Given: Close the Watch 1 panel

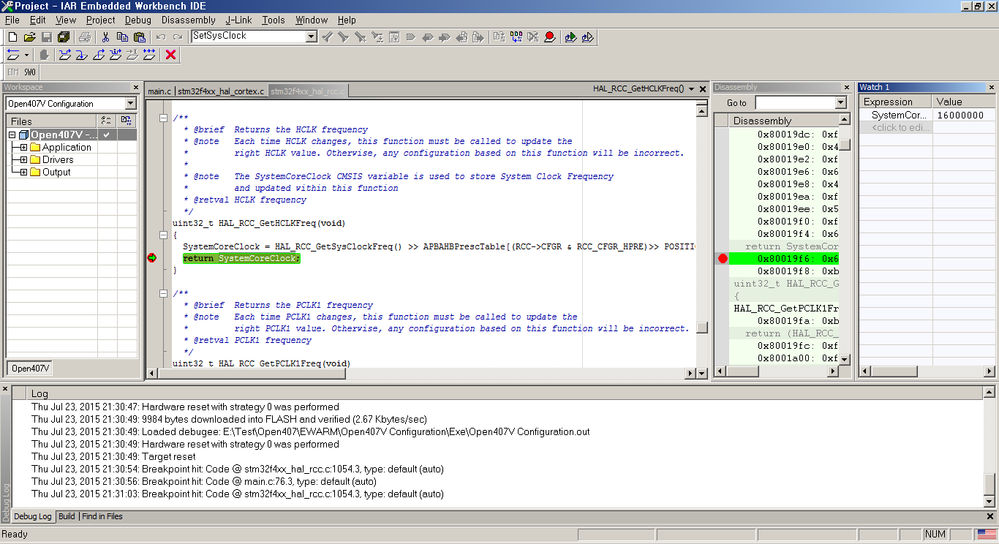Looking at the screenshot, I should pyautogui.click(x=991, y=87).
